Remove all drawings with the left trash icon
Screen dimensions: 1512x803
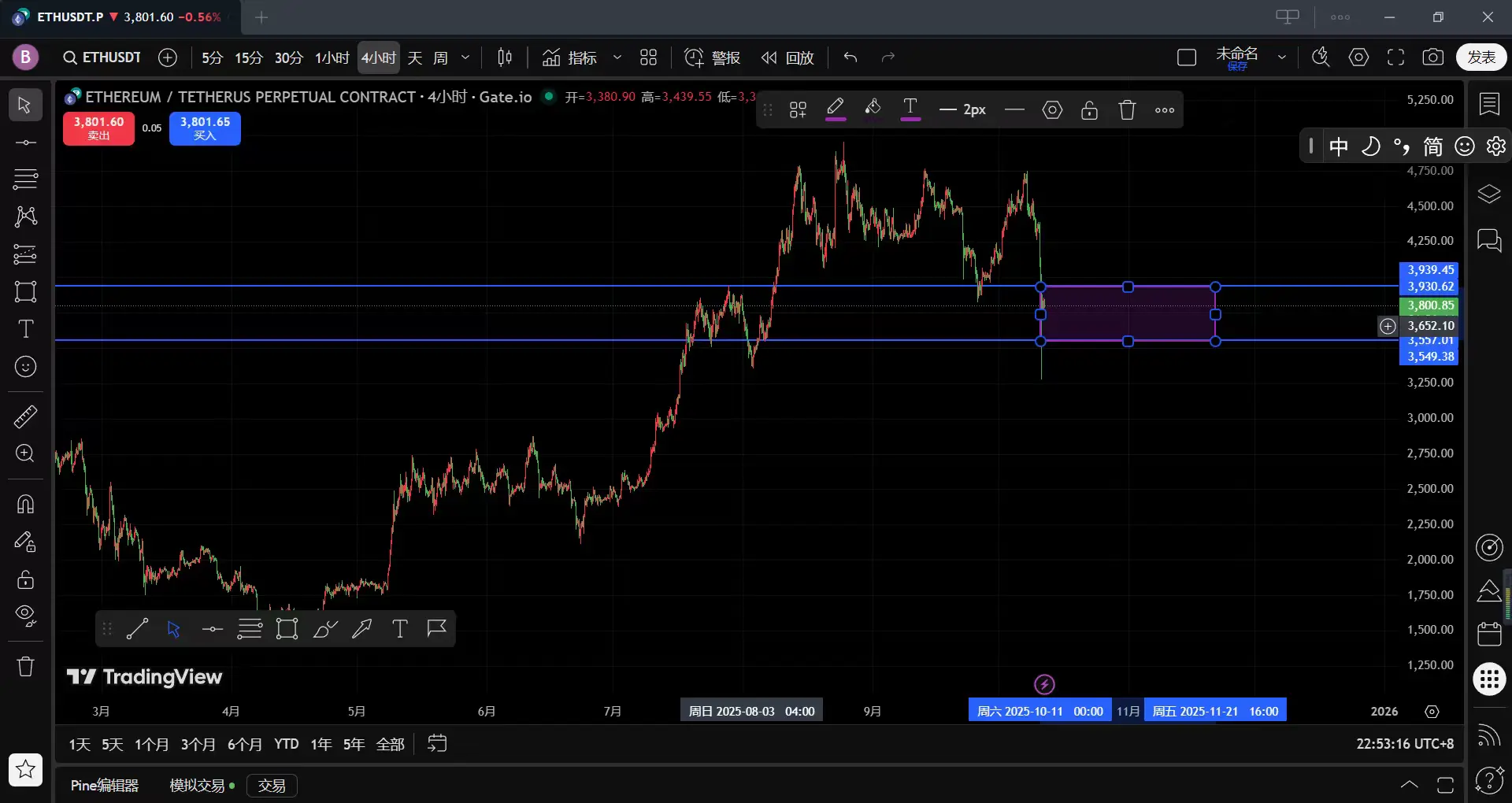[25, 666]
